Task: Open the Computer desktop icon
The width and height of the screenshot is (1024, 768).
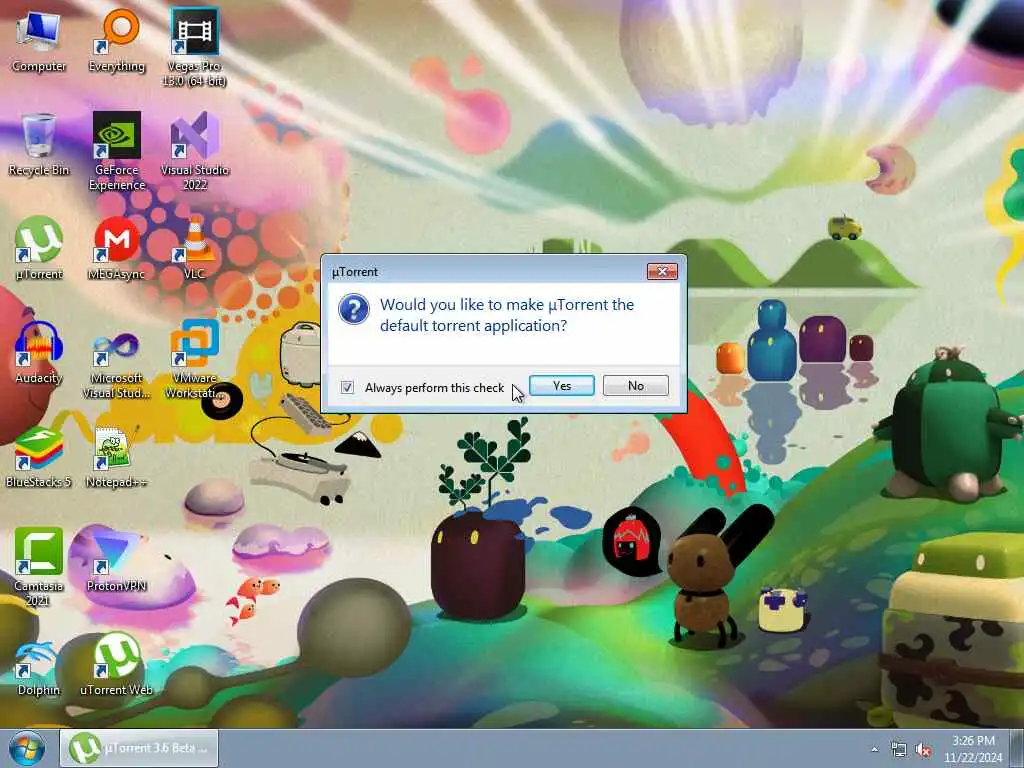Action: (39, 42)
